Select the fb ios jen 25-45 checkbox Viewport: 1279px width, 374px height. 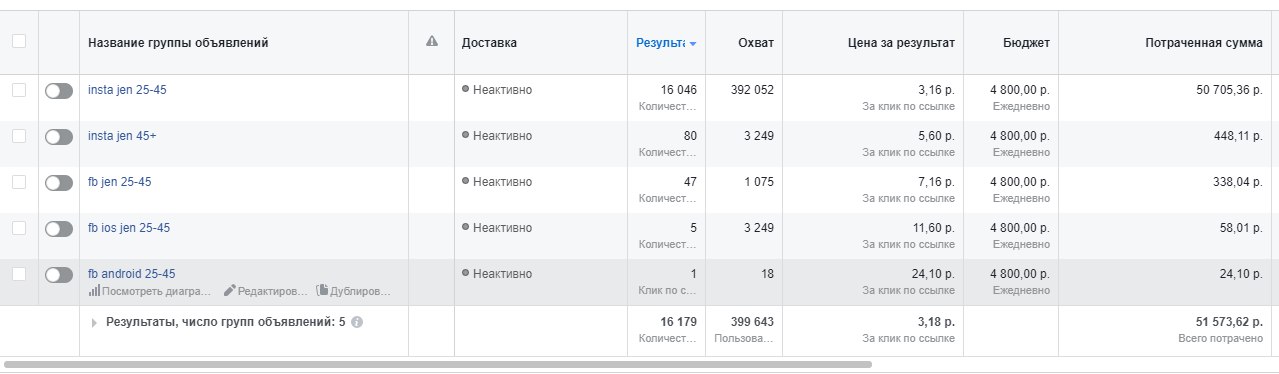[x=19, y=228]
